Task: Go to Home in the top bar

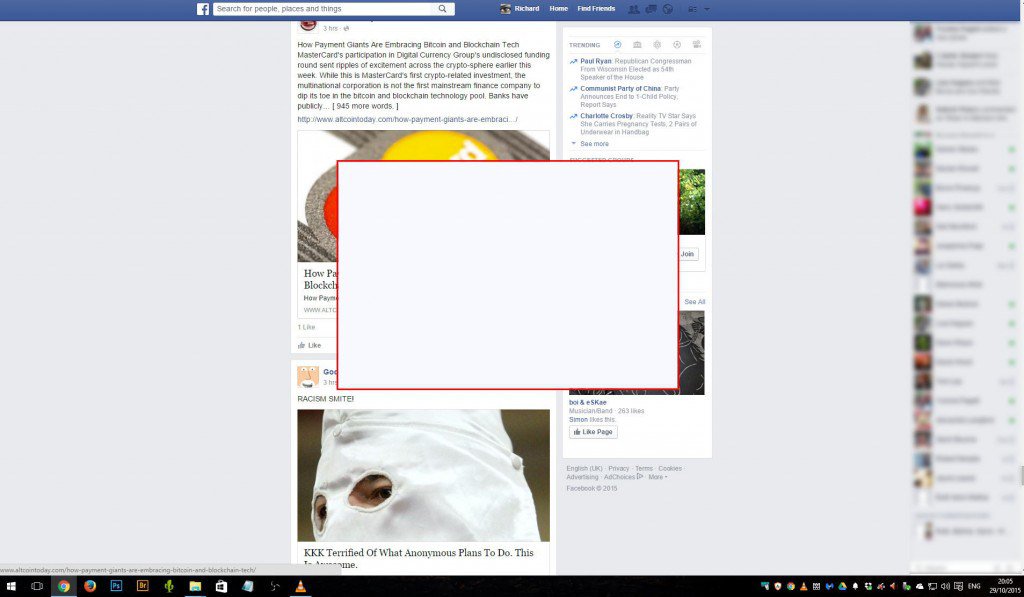Action: tap(558, 8)
